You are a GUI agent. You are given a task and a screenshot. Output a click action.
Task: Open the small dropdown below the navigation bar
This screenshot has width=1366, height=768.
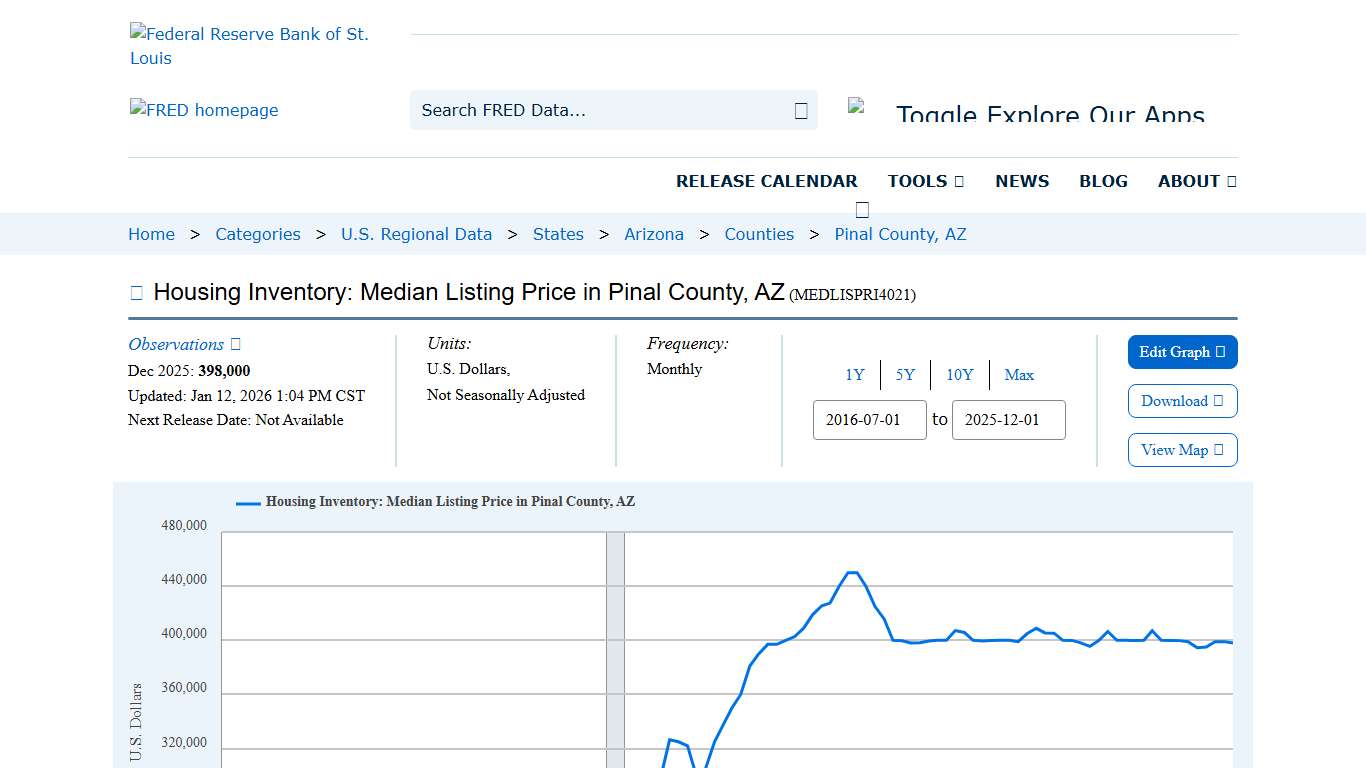click(861, 209)
